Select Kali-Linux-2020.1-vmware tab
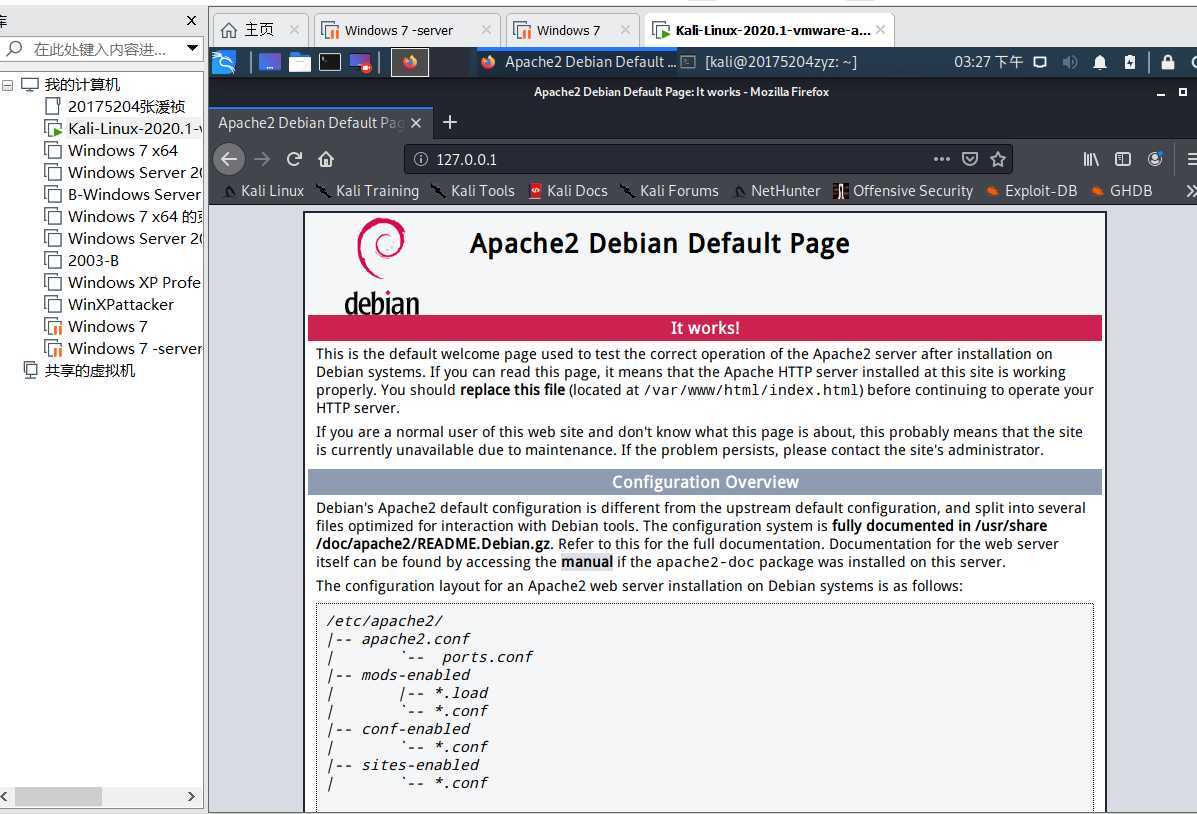The height and width of the screenshot is (814, 1197). 769,30
